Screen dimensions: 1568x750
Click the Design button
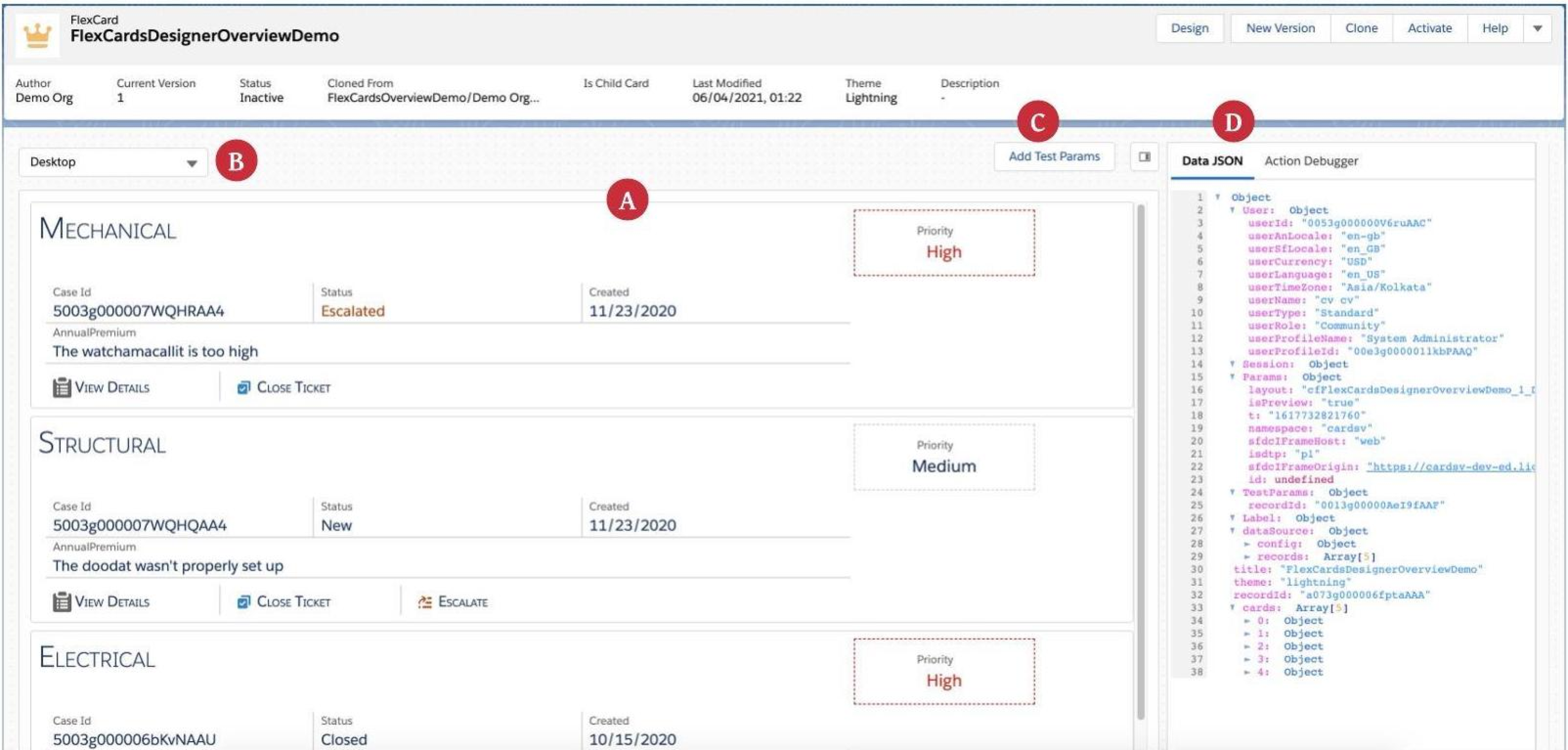coord(1189,28)
